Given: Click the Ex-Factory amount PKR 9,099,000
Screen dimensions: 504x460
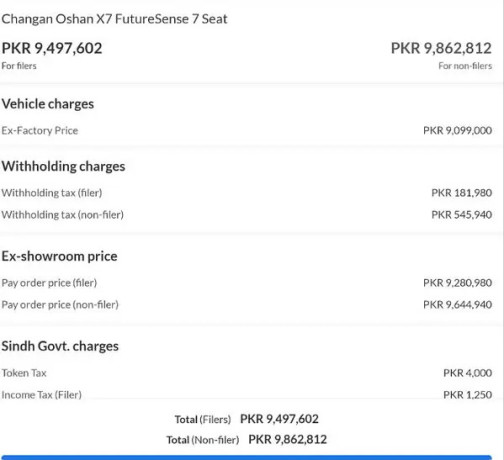Looking at the screenshot, I should pos(457,130).
